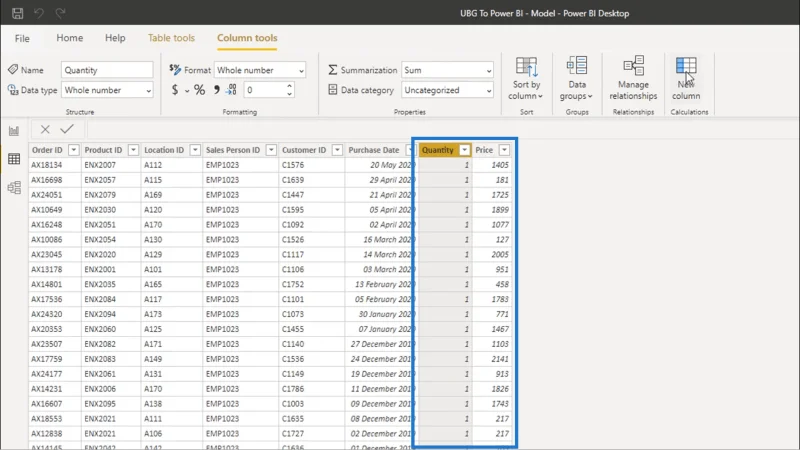Select the Price column header
This screenshot has height=450, width=800.
pyautogui.click(x=484, y=149)
